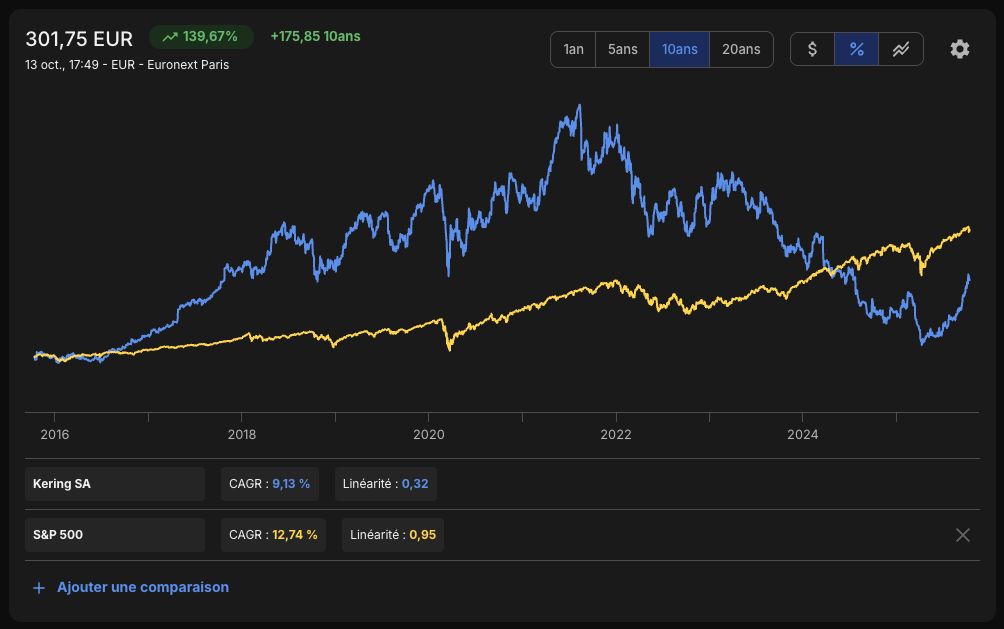
Task: Click the 2018 axis label
Action: click(x=241, y=434)
